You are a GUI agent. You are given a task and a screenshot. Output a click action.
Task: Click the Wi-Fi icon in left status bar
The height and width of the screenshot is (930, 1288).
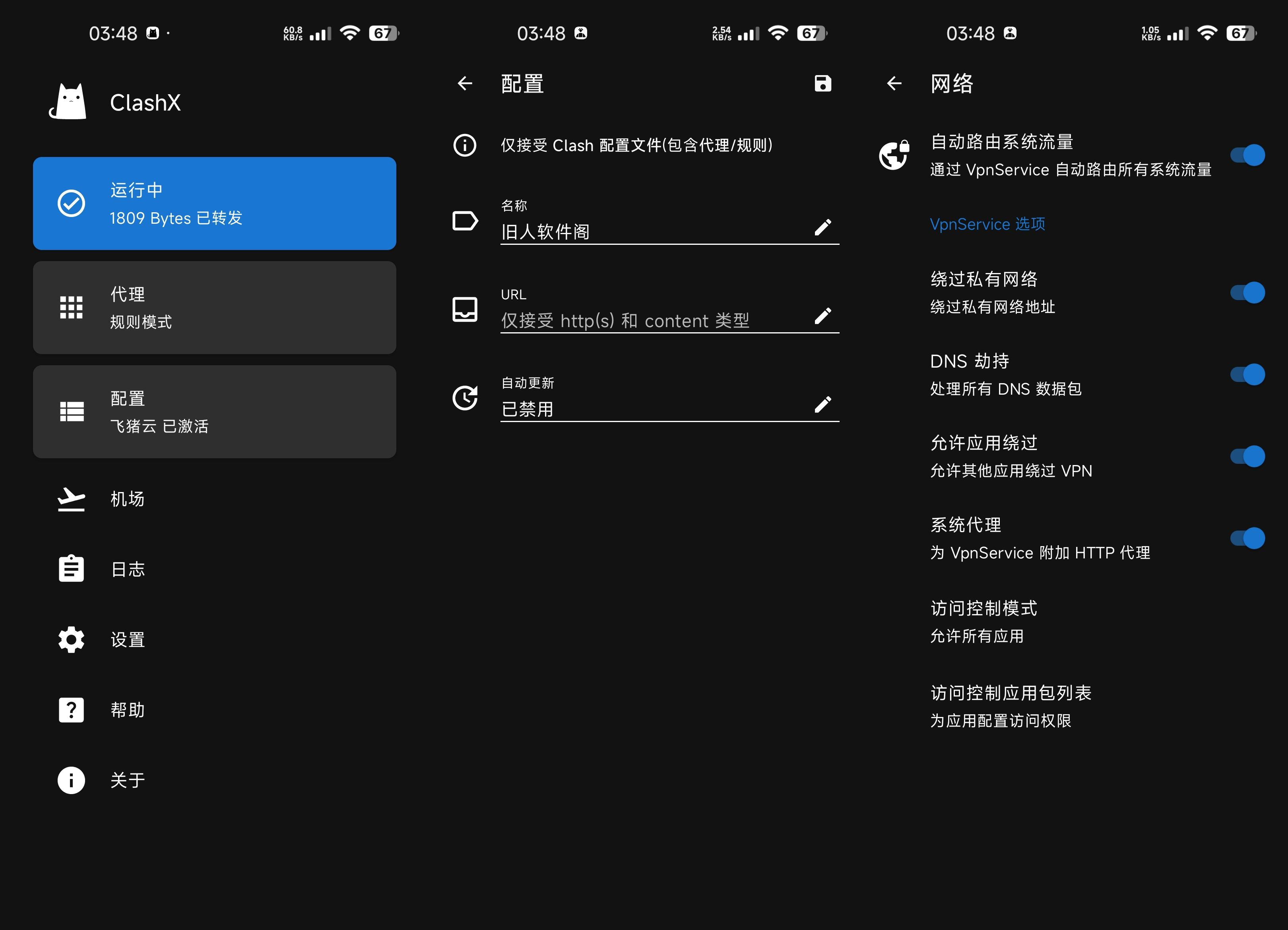click(x=350, y=33)
